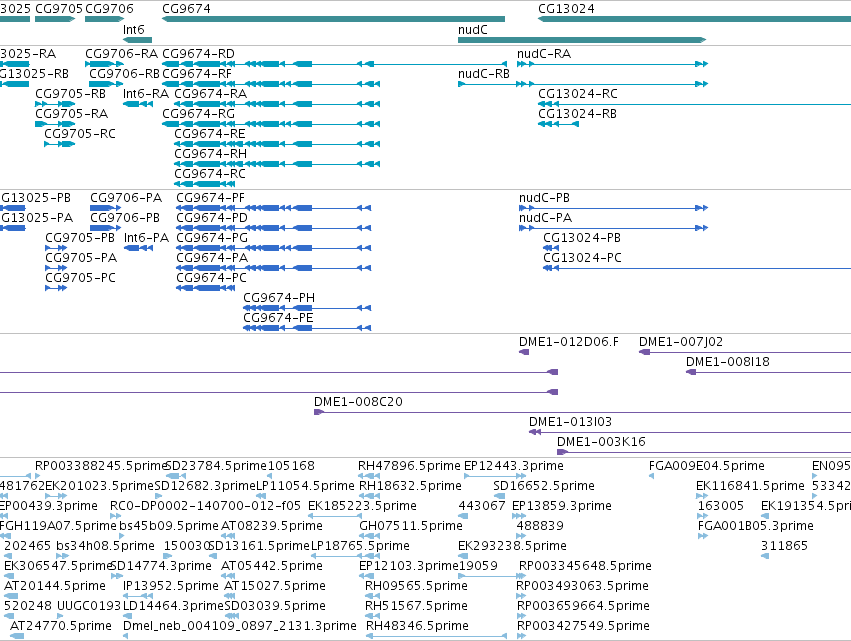Select the CG13024 gene label
The width and height of the screenshot is (851, 641).
[566, 9]
